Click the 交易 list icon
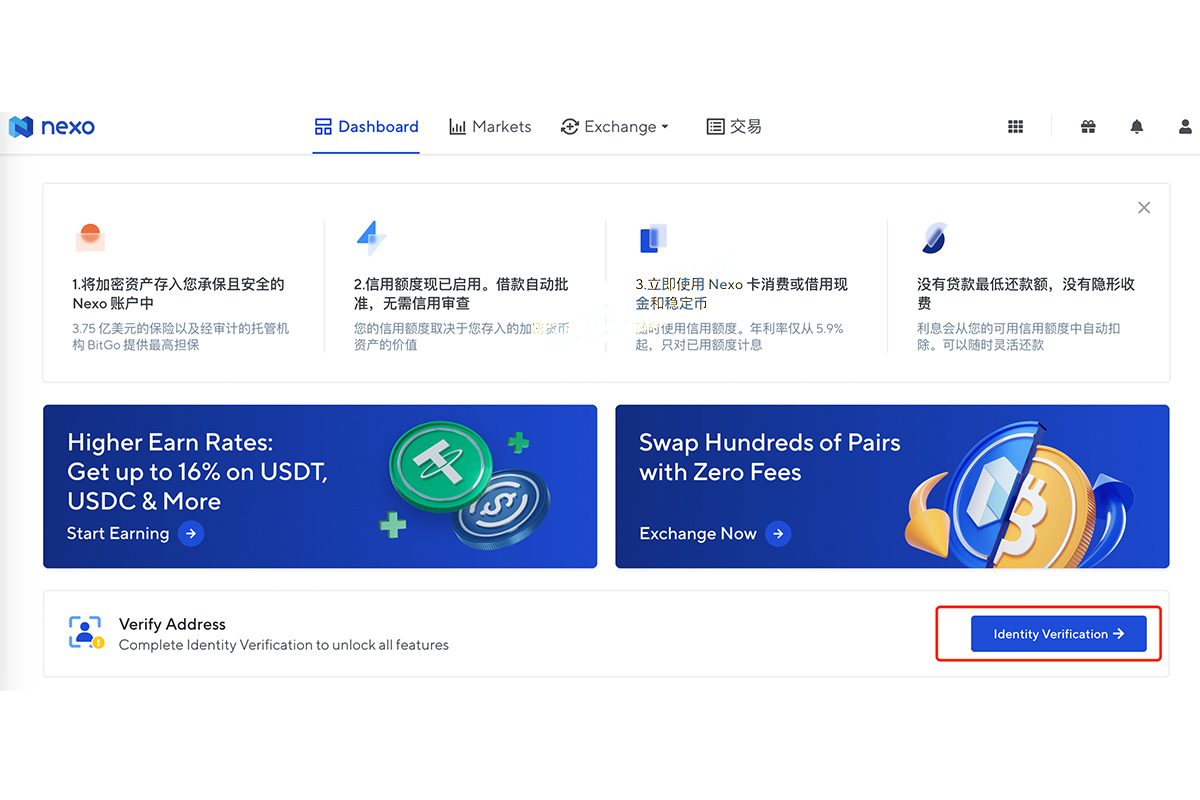Viewport: 1200px width, 800px height. 715,127
